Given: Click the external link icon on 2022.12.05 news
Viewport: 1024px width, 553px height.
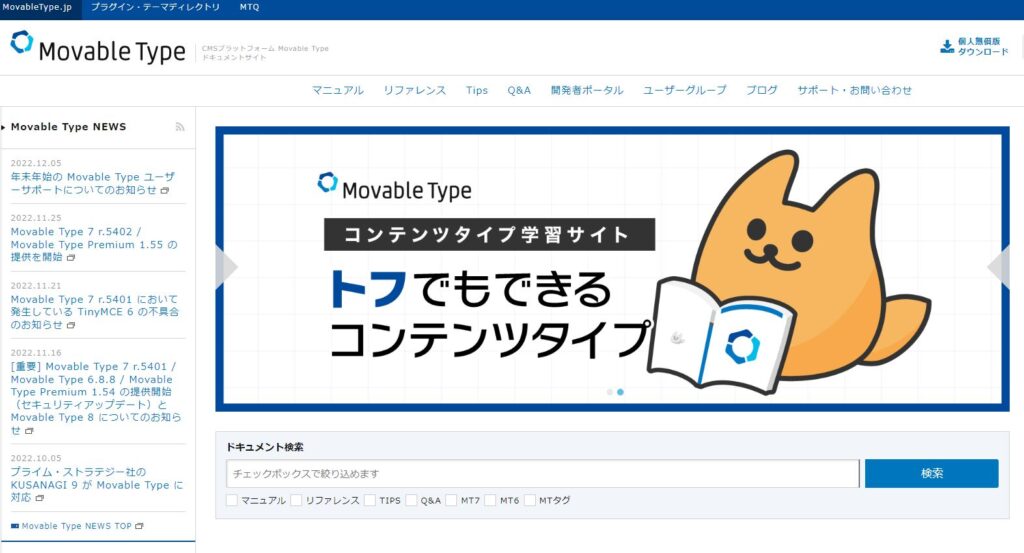Looking at the screenshot, I should coord(165,191).
